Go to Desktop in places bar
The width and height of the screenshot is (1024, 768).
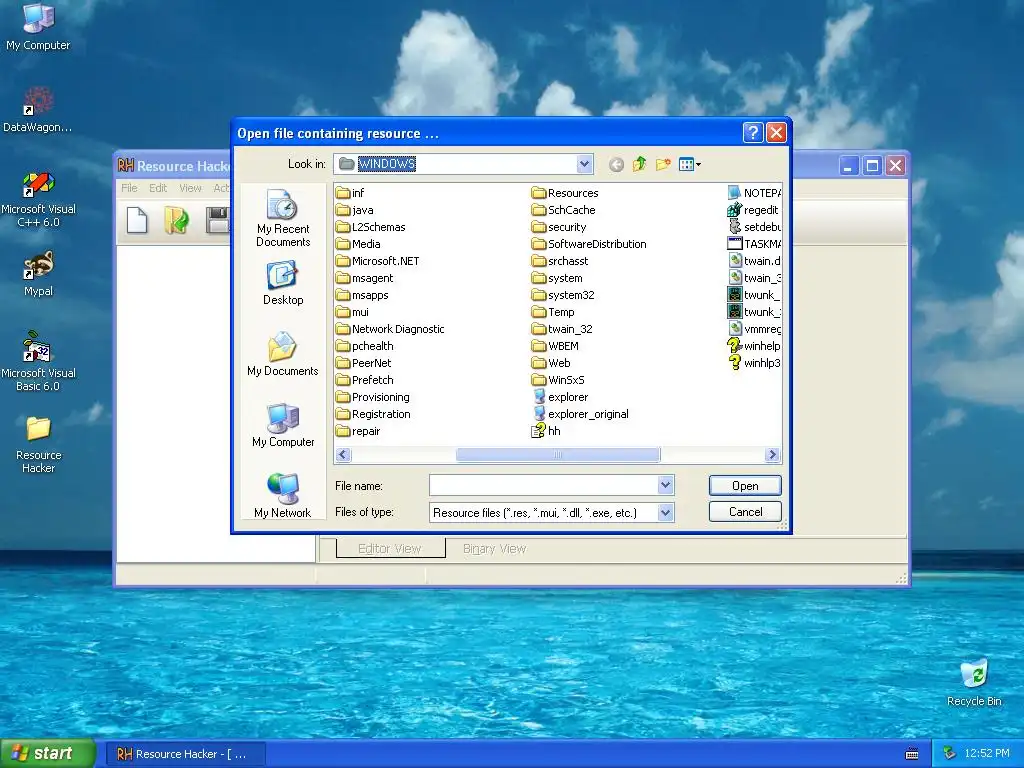pyautogui.click(x=283, y=283)
